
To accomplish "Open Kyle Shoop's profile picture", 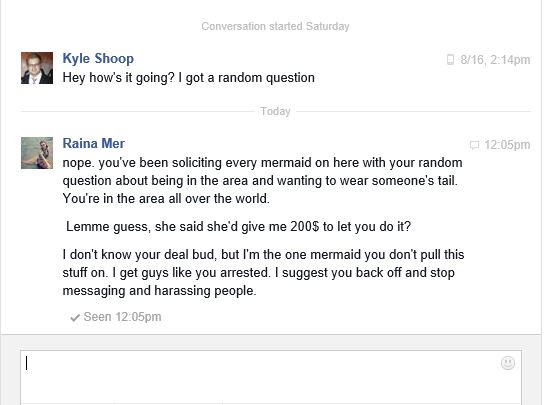I will (37, 68).
